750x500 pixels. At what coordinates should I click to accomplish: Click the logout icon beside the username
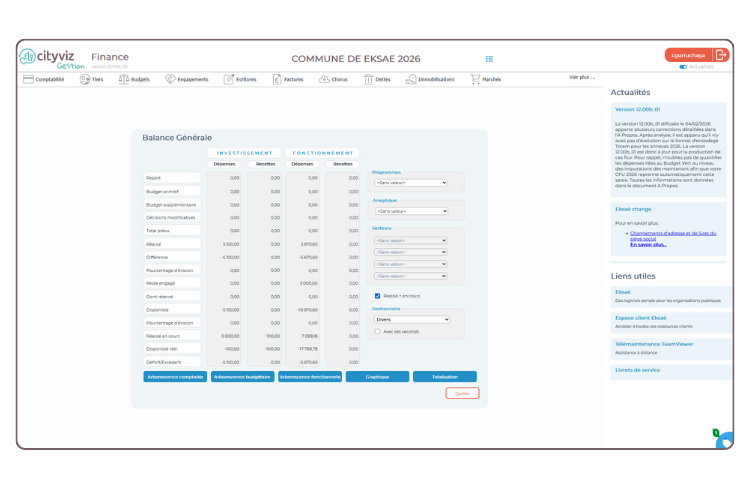coord(720,55)
